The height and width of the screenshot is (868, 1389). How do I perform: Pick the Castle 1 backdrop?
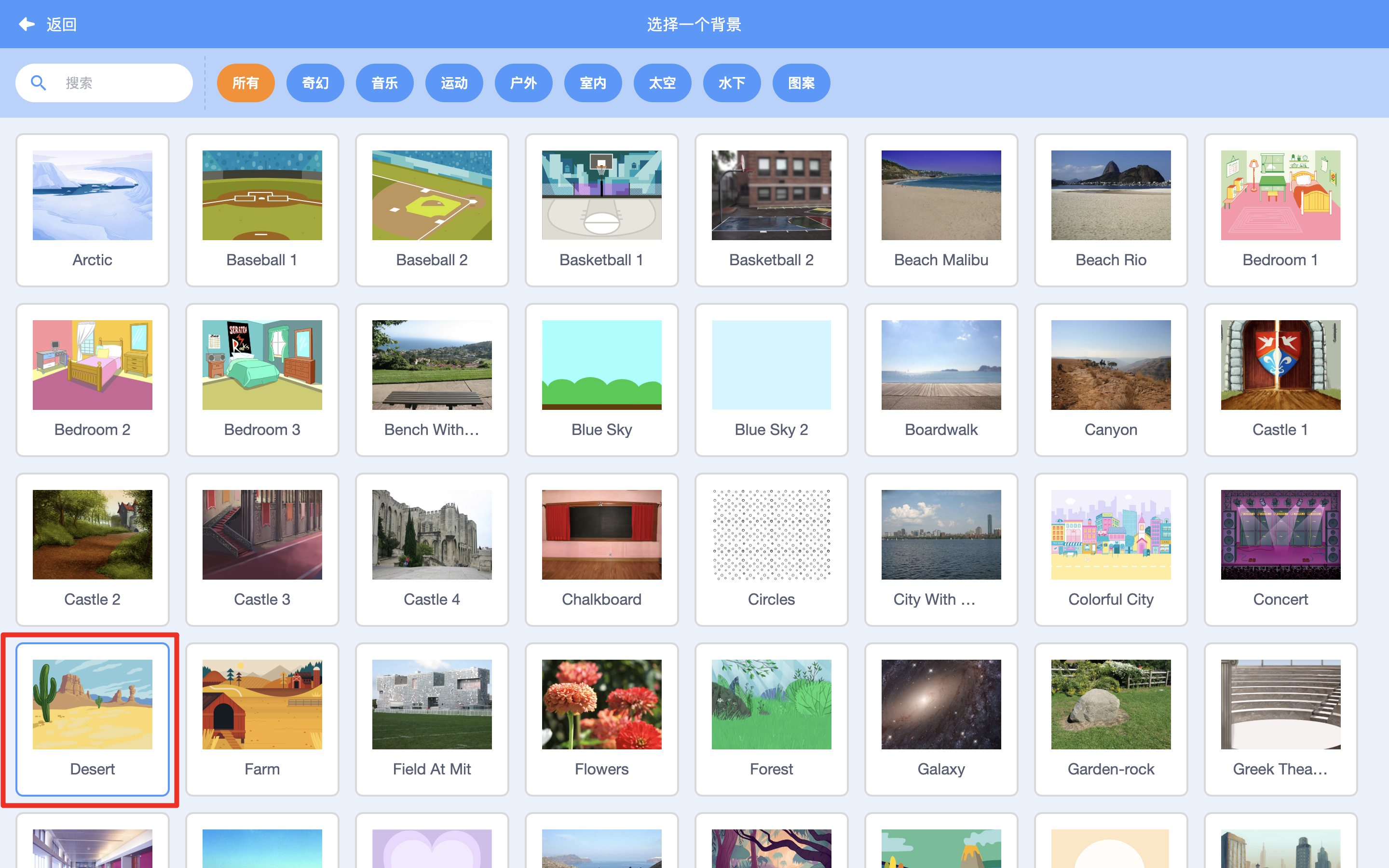tap(1280, 380)
